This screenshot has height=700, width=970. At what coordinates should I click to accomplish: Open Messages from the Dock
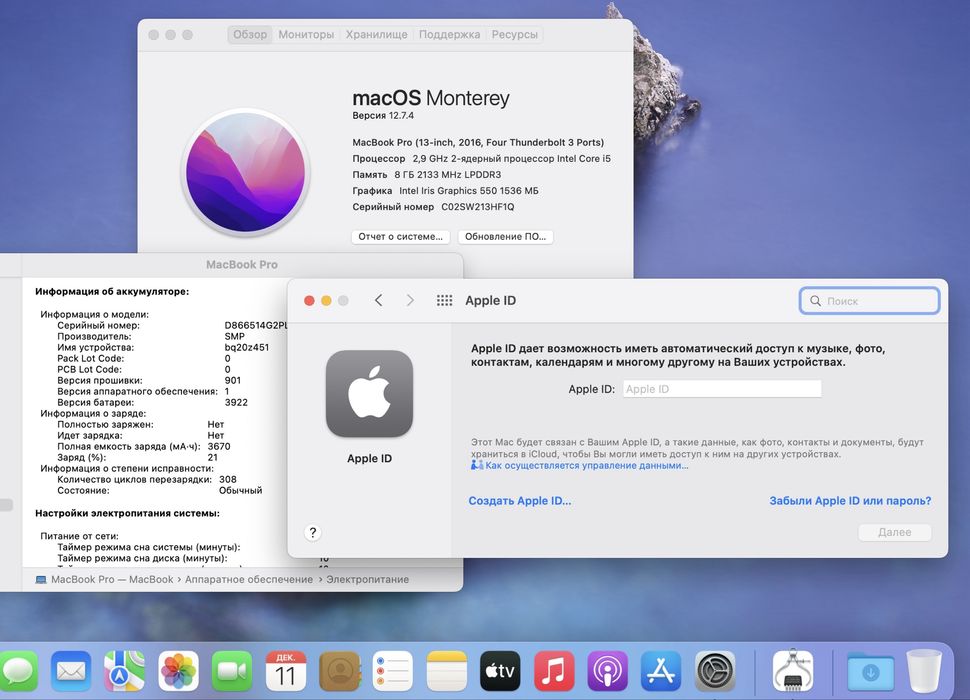[x=18, y=671]
